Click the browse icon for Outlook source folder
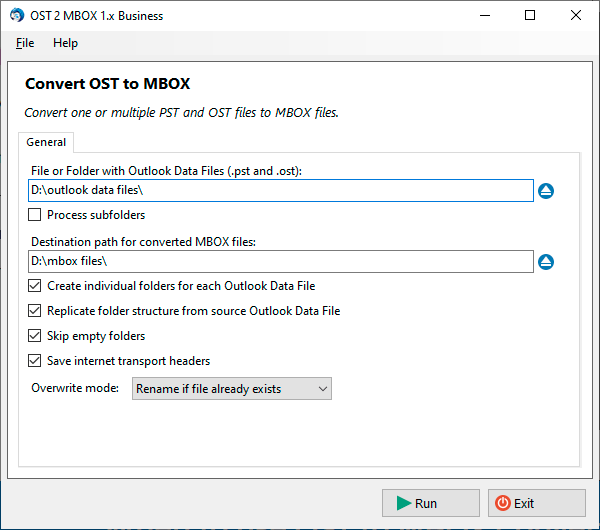 [x=546, y=191]
